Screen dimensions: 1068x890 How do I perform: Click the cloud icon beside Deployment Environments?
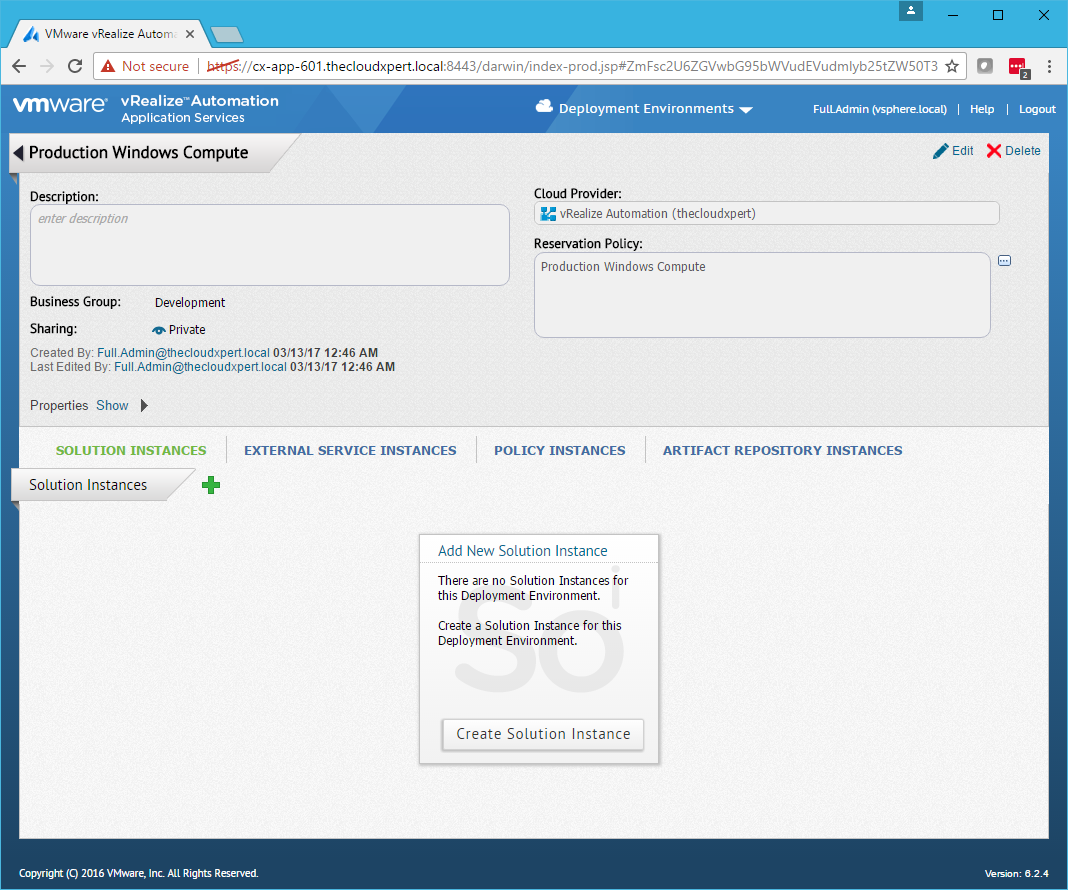pos(544,106)
